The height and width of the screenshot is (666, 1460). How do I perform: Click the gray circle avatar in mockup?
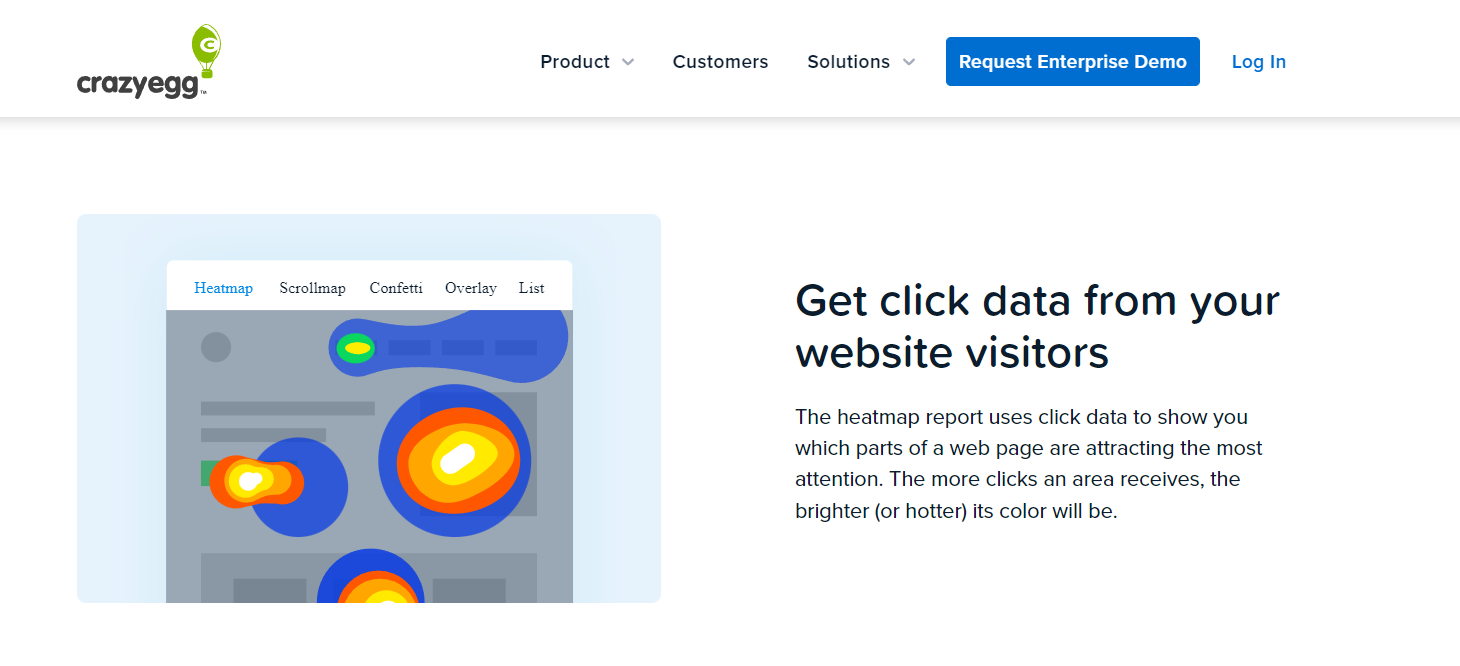216,347
